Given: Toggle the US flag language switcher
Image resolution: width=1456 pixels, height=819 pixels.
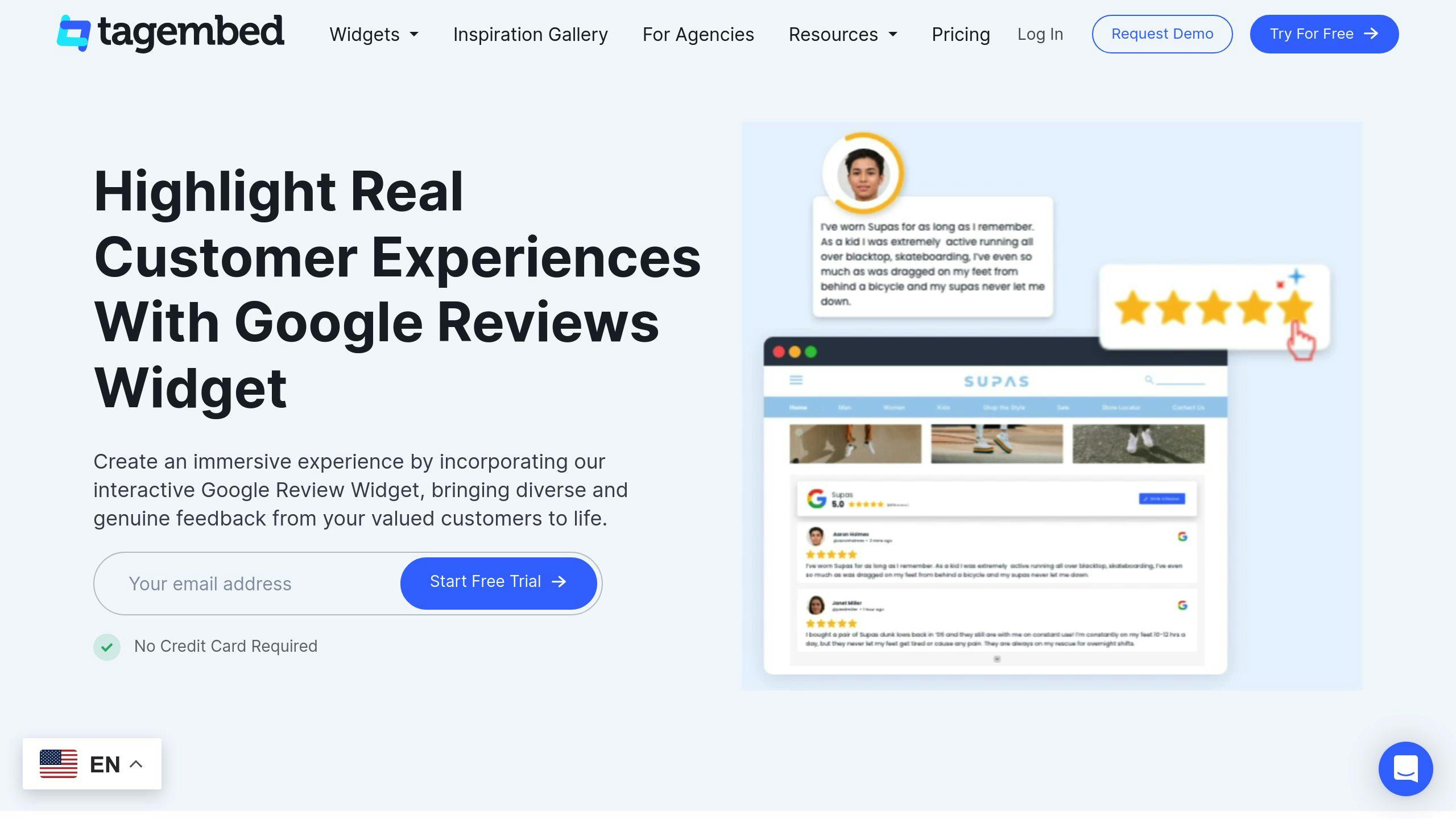Looking at the screenshot, I should (x=90, y=764).
